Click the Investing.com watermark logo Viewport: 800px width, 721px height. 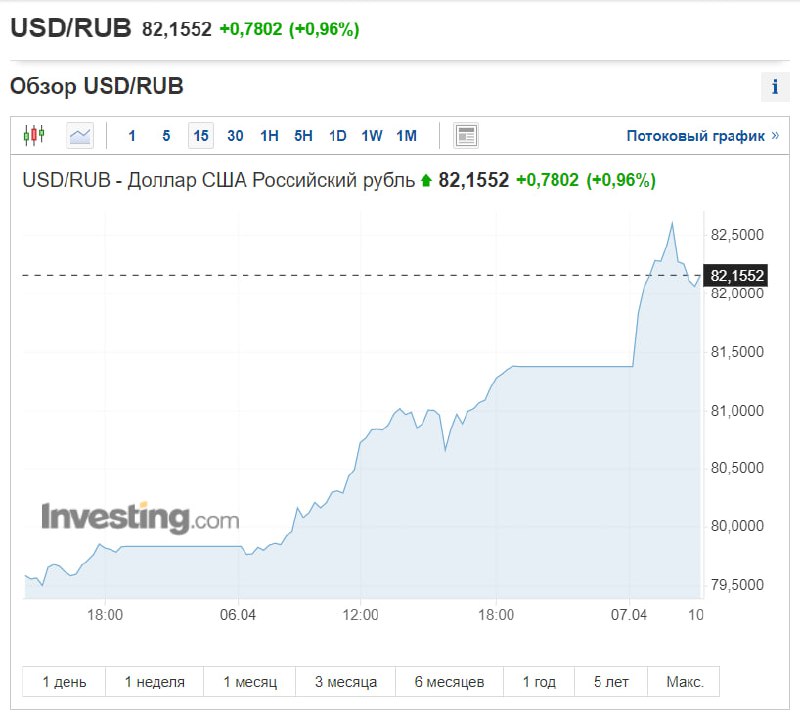tap(140, 518)
